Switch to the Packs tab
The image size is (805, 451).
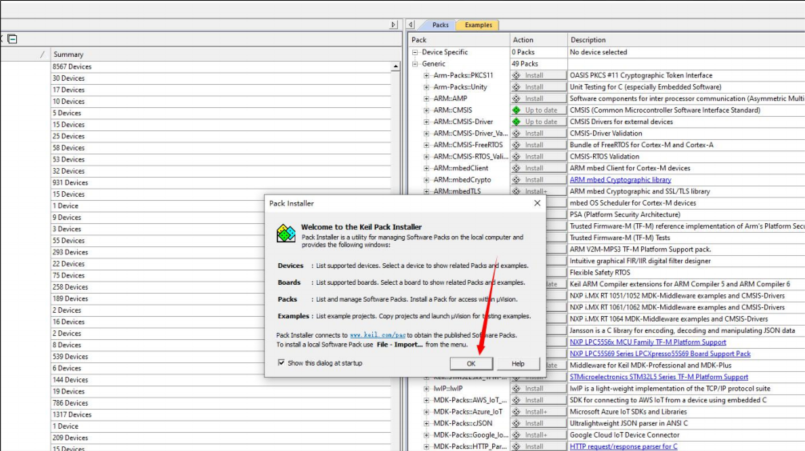click(x=440, y=25)
